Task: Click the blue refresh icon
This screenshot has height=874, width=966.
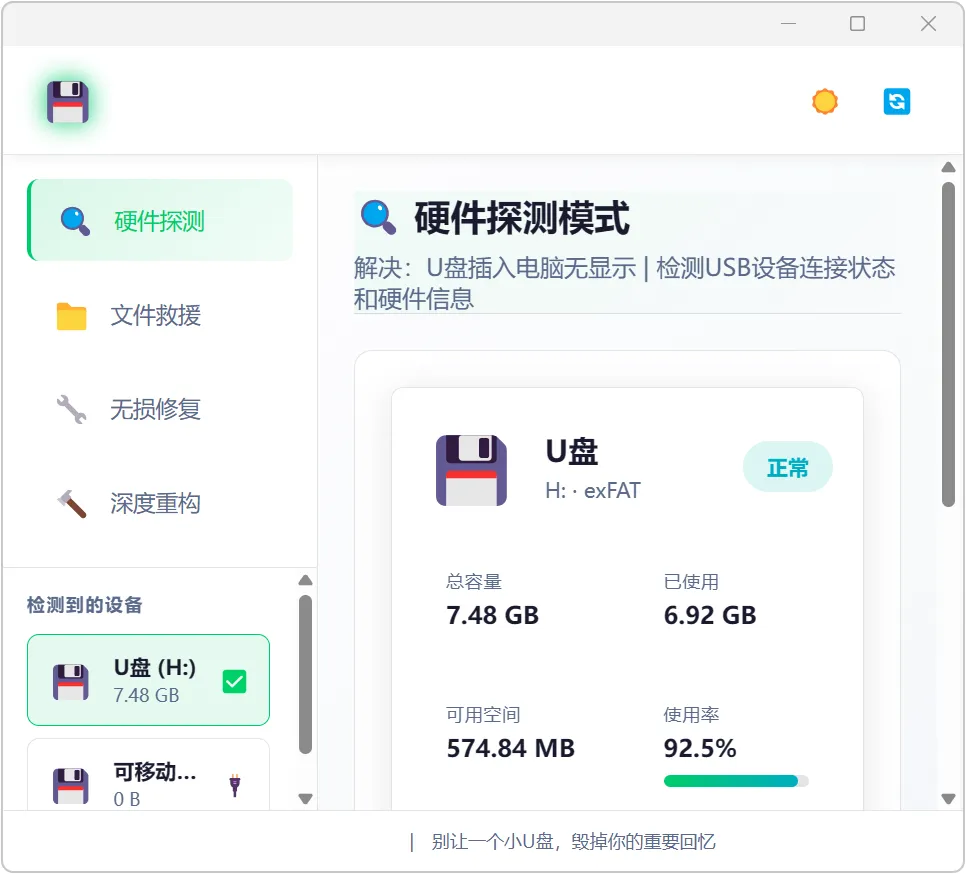Action: pyautogui.click(x=896, y=102)
